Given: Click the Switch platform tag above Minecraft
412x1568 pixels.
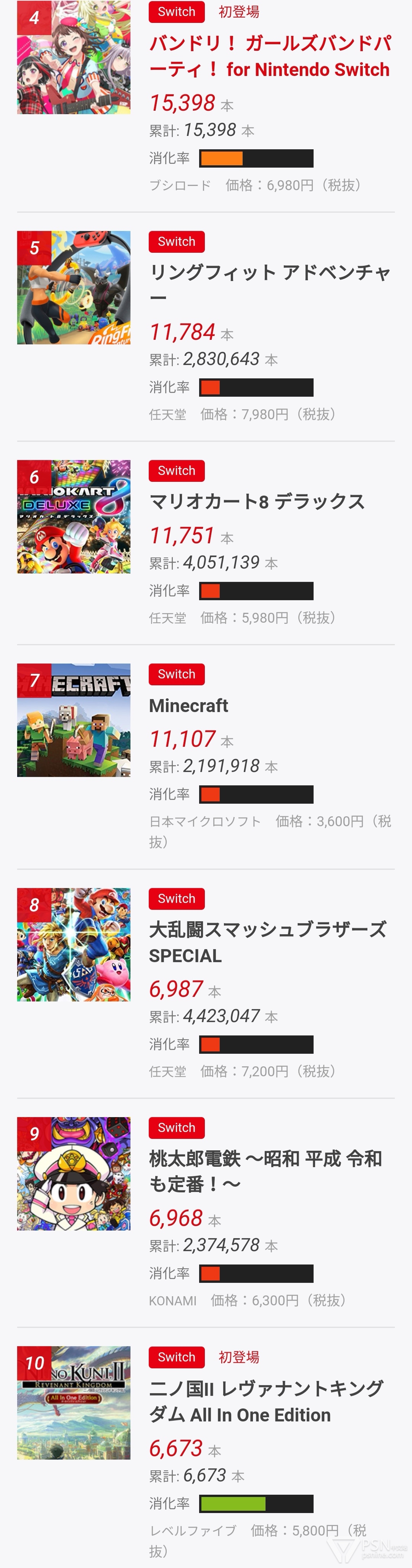Looking at the screenshot, I should [x=177, y=674].
